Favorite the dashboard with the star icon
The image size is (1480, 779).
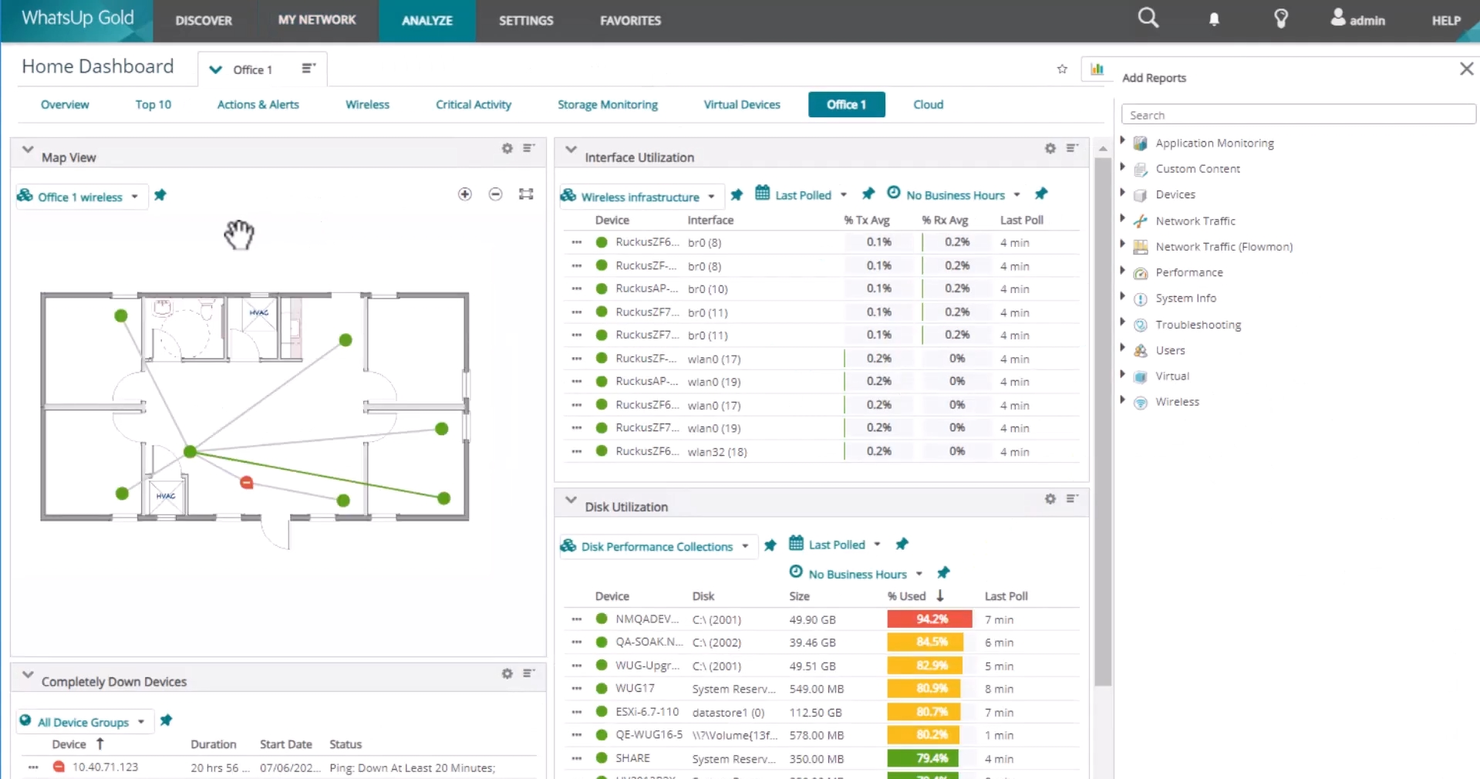click(x=1062, y=69)
